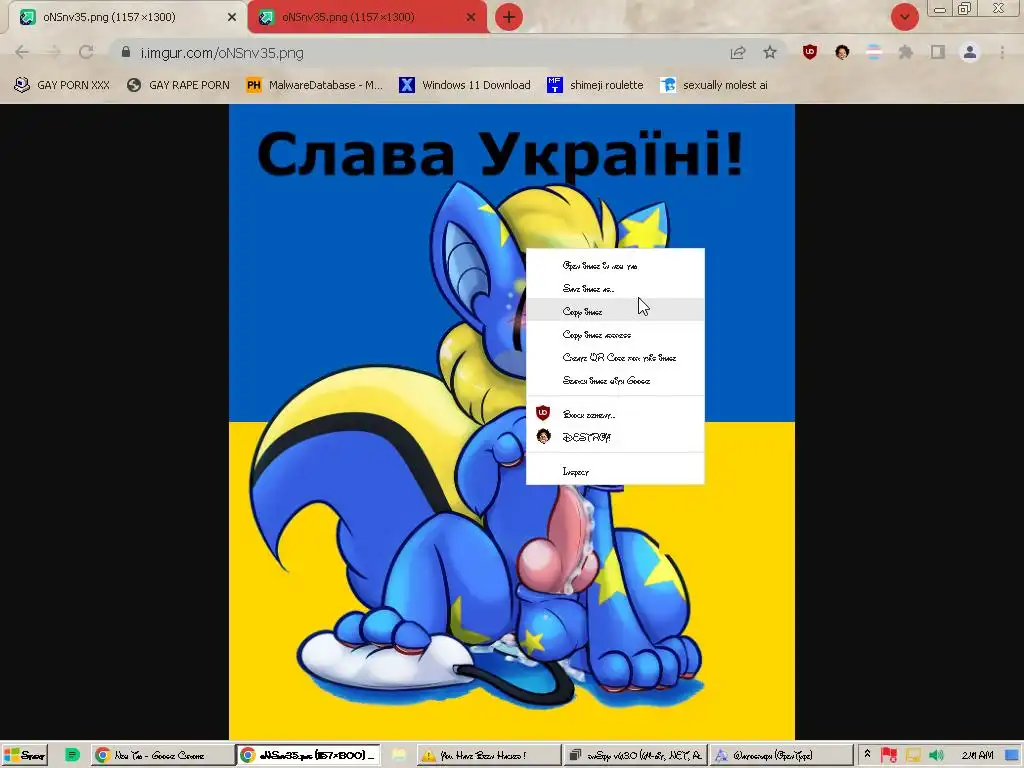Open the MalwareDatabase bookmark
This screenshot has height=768, width=1024.
(x=315, y=85)
